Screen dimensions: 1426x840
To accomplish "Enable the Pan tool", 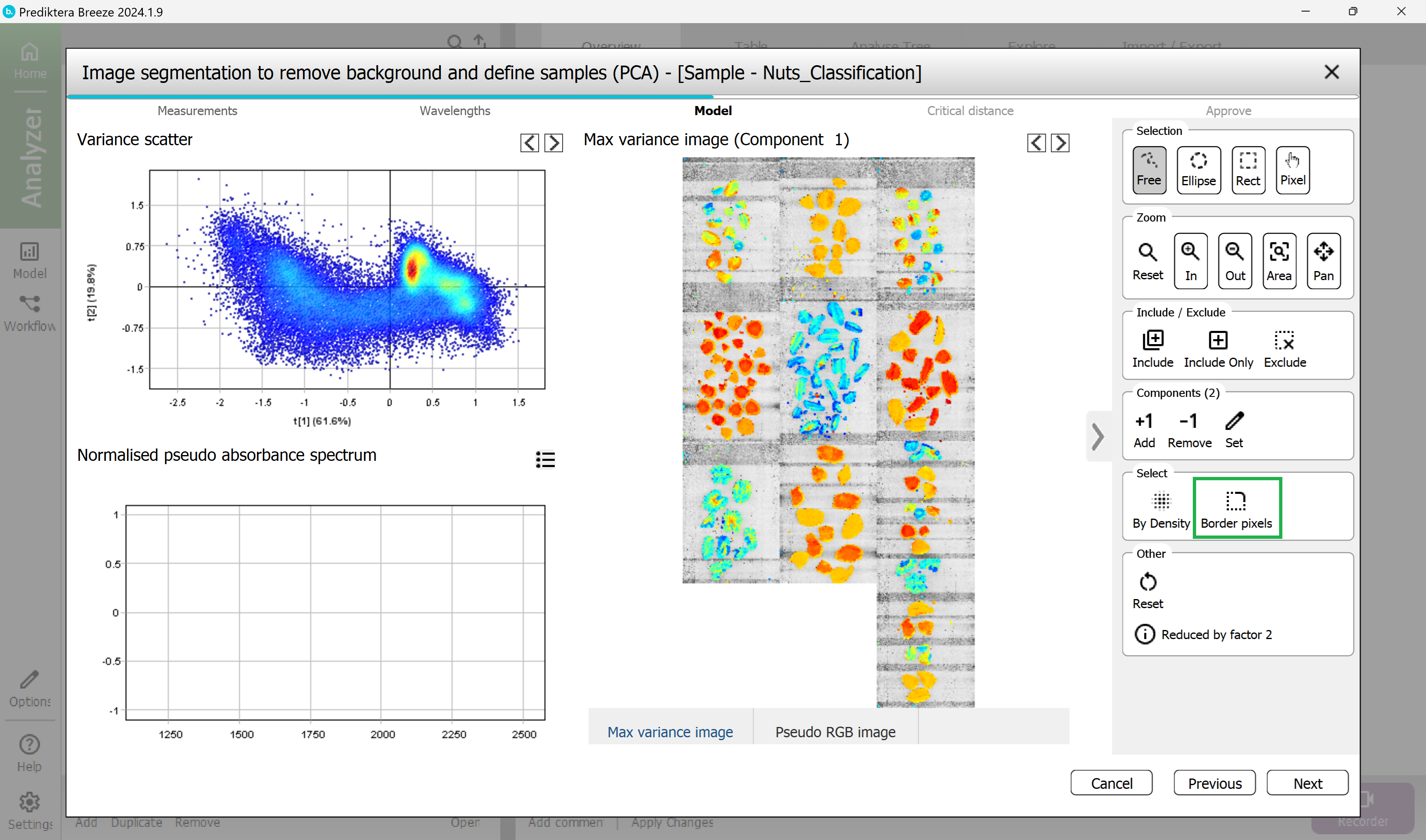I will pyautogui.click(x=1323, y=260).
